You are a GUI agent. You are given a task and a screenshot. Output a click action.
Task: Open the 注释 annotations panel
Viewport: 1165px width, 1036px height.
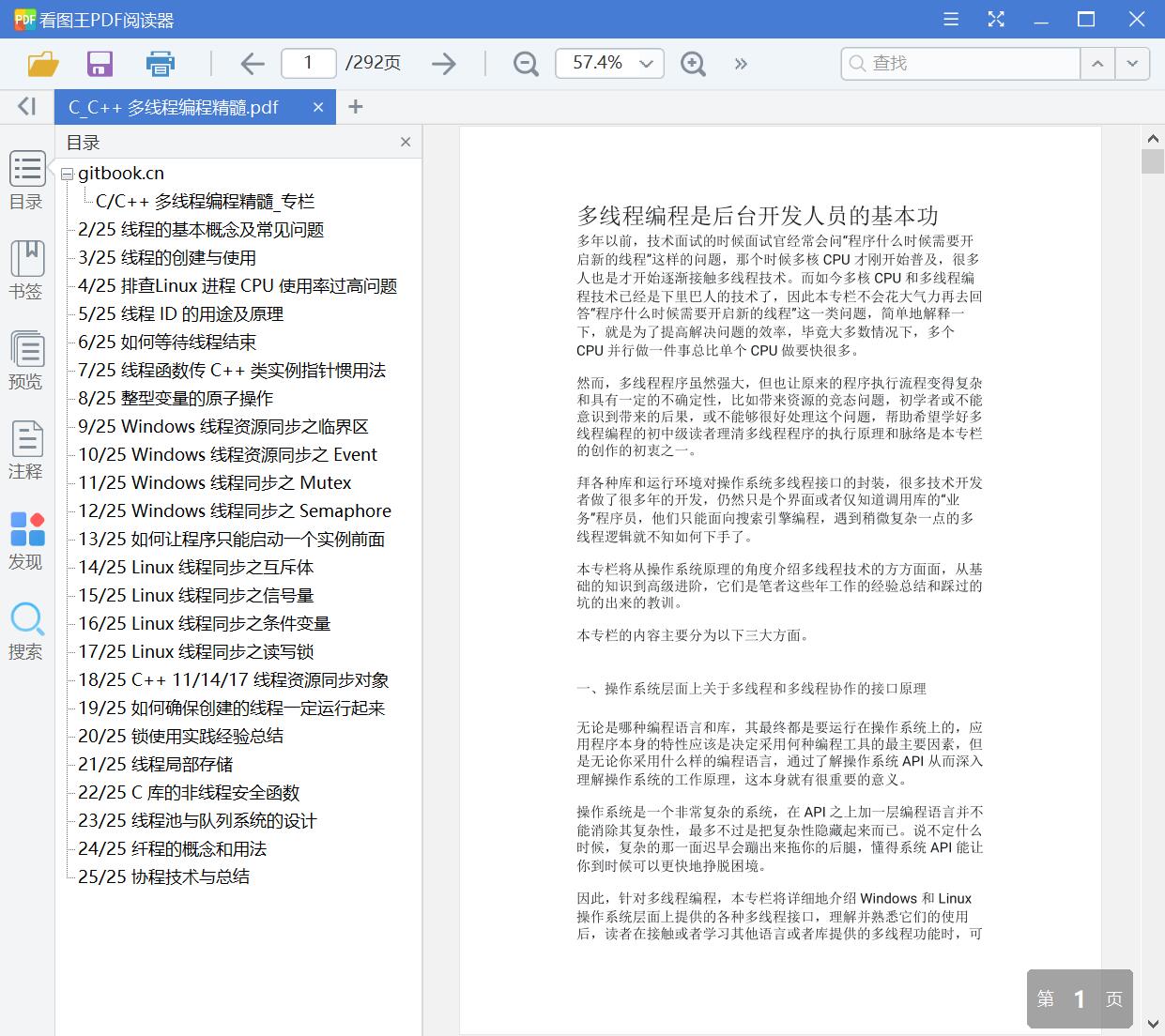(27, 449)
